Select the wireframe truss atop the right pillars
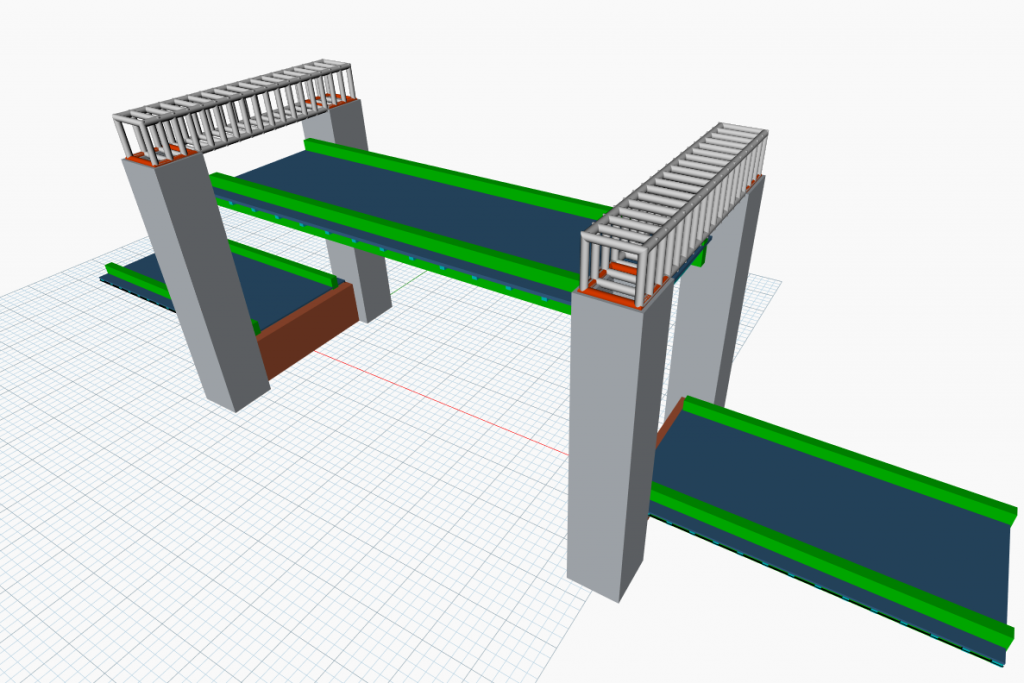 click(674, 214)
